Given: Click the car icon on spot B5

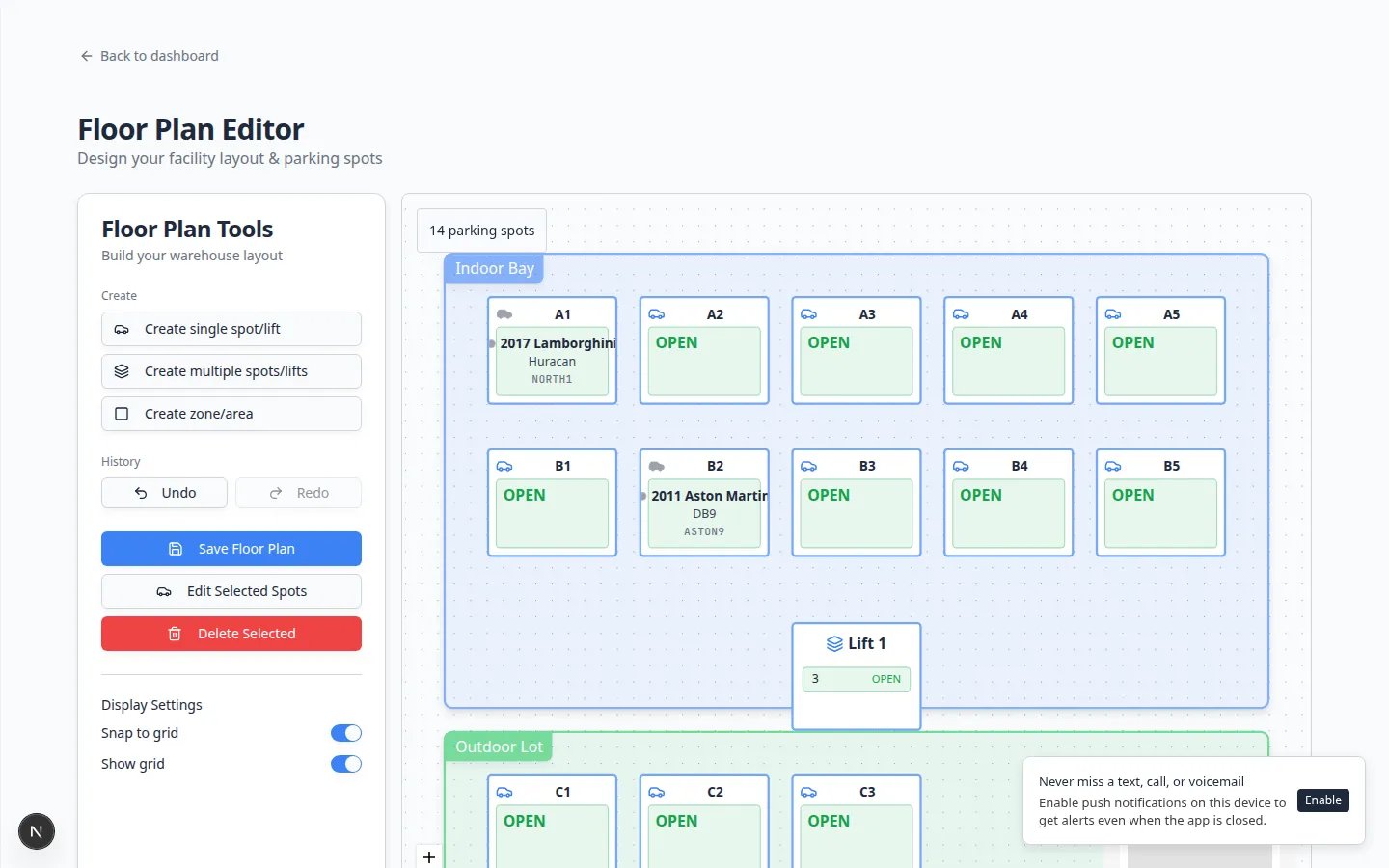Looking at the screenshot, I should coord(1113,466).
